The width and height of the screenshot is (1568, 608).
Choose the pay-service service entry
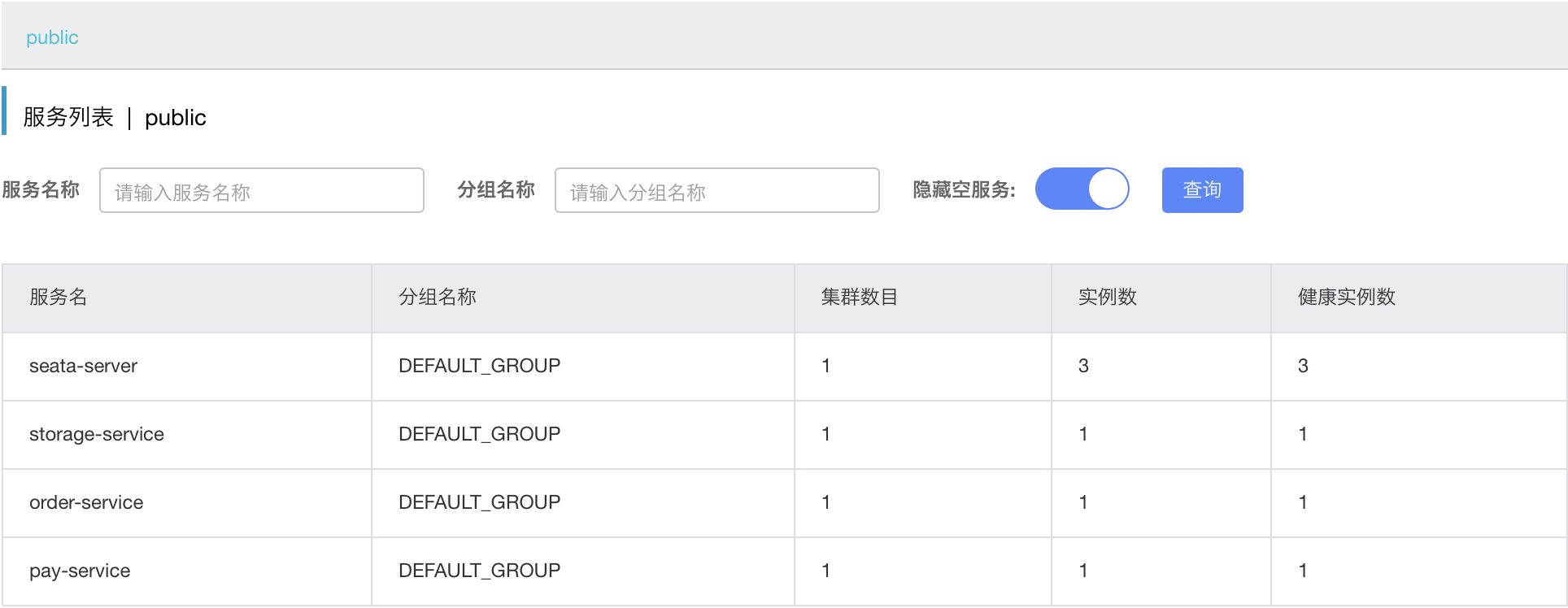pos(80,571)
